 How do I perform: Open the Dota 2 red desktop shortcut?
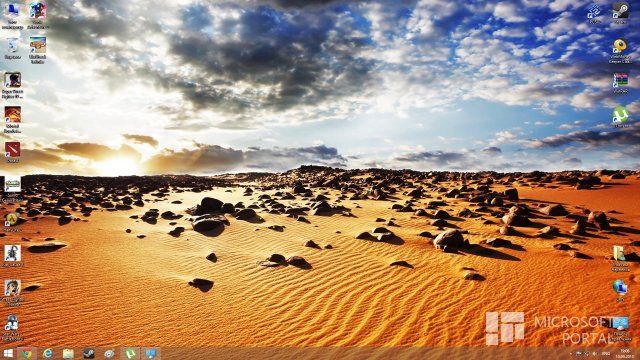13,153
